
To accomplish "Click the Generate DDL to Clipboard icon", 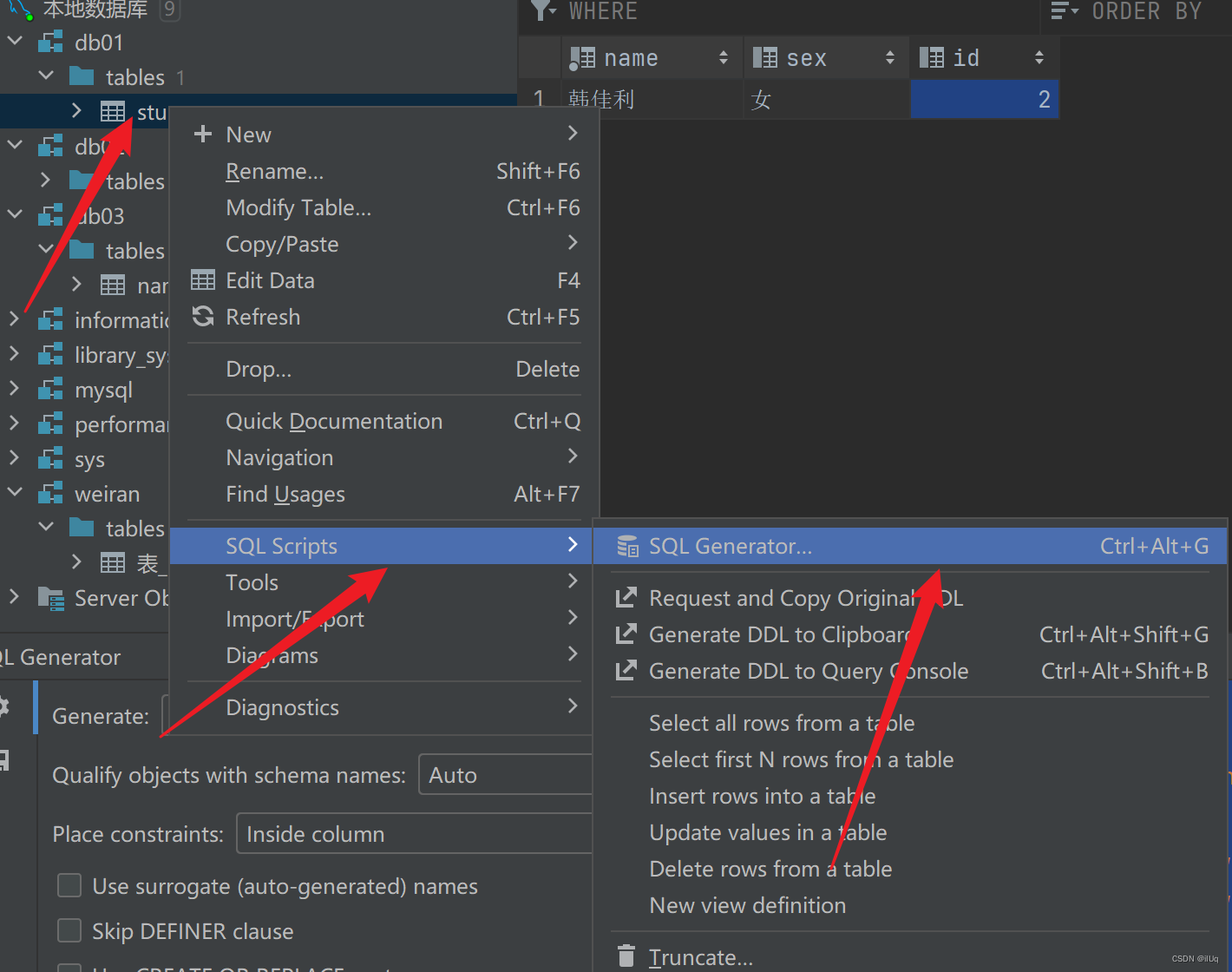I will pos(626,634).
